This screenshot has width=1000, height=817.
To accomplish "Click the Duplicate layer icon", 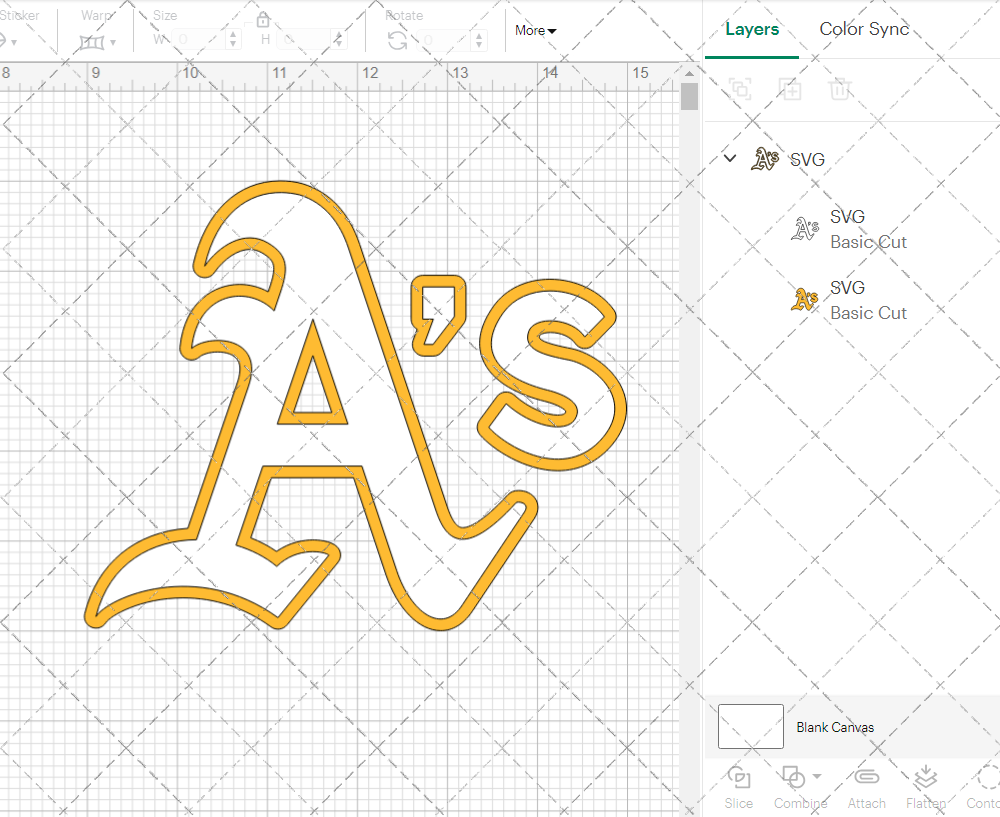I will [x=790, y=89].
